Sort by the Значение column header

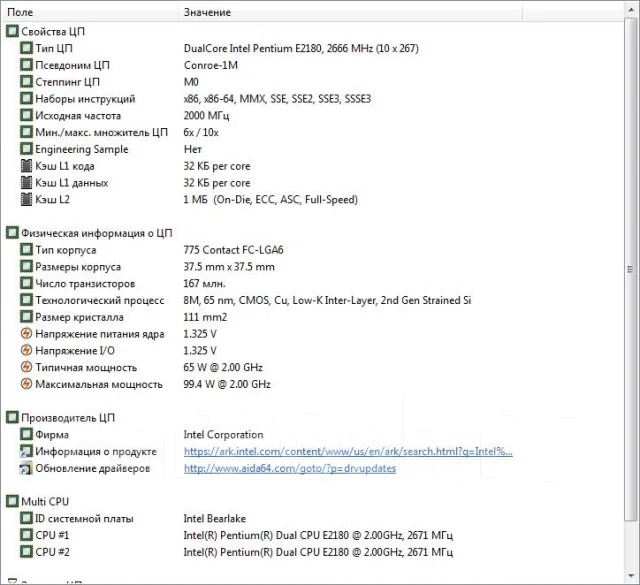(350, 12)
